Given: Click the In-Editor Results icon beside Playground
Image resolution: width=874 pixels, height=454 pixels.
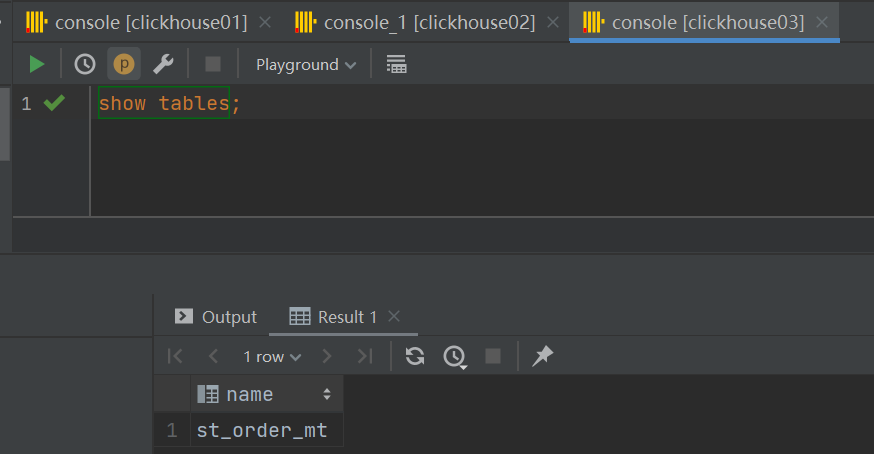Looking at the screenshot, I should click(397, 65).
